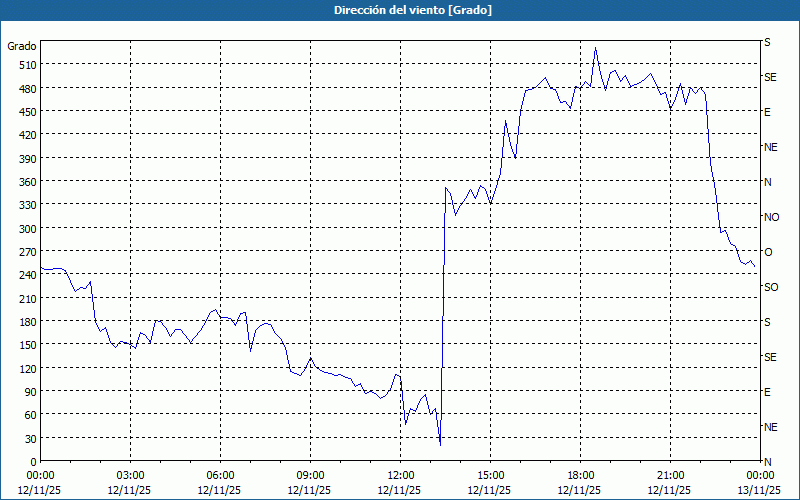Screen dimensions: 800x500
Task: Click the 330 degree axis label
Action: point(28,205)
